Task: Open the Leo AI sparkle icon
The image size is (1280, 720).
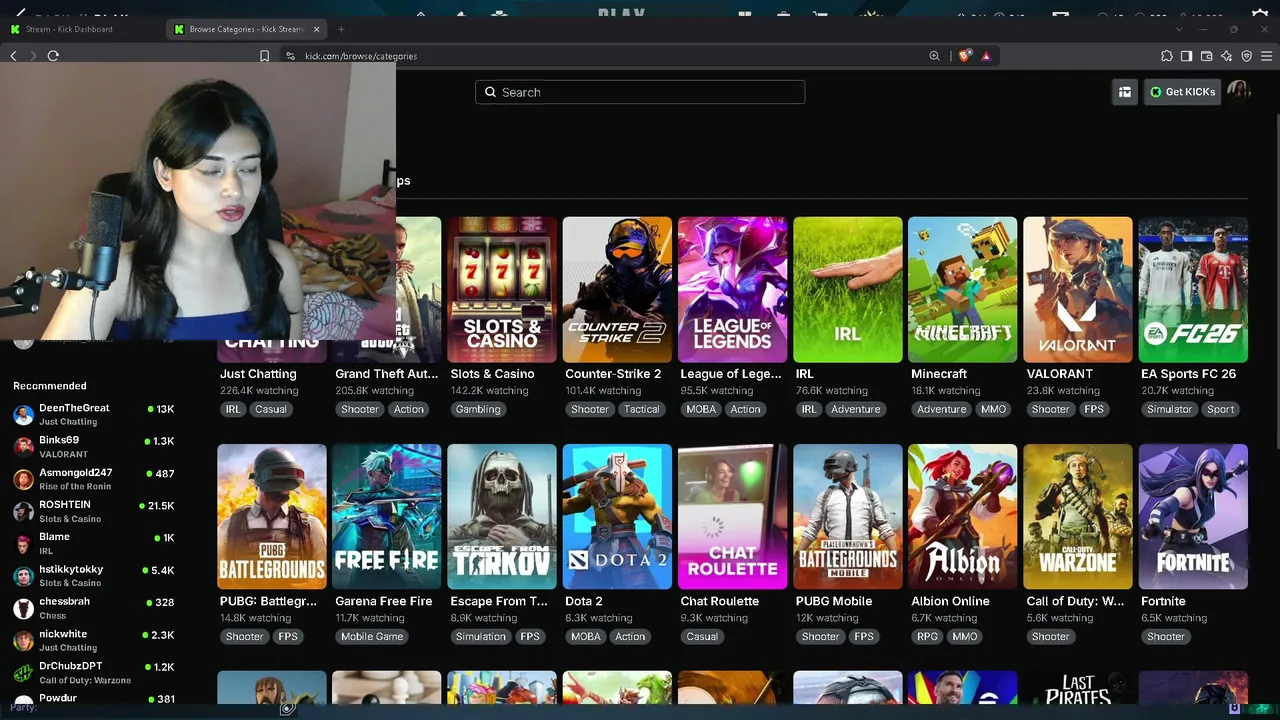Action: coord(1226,56)
